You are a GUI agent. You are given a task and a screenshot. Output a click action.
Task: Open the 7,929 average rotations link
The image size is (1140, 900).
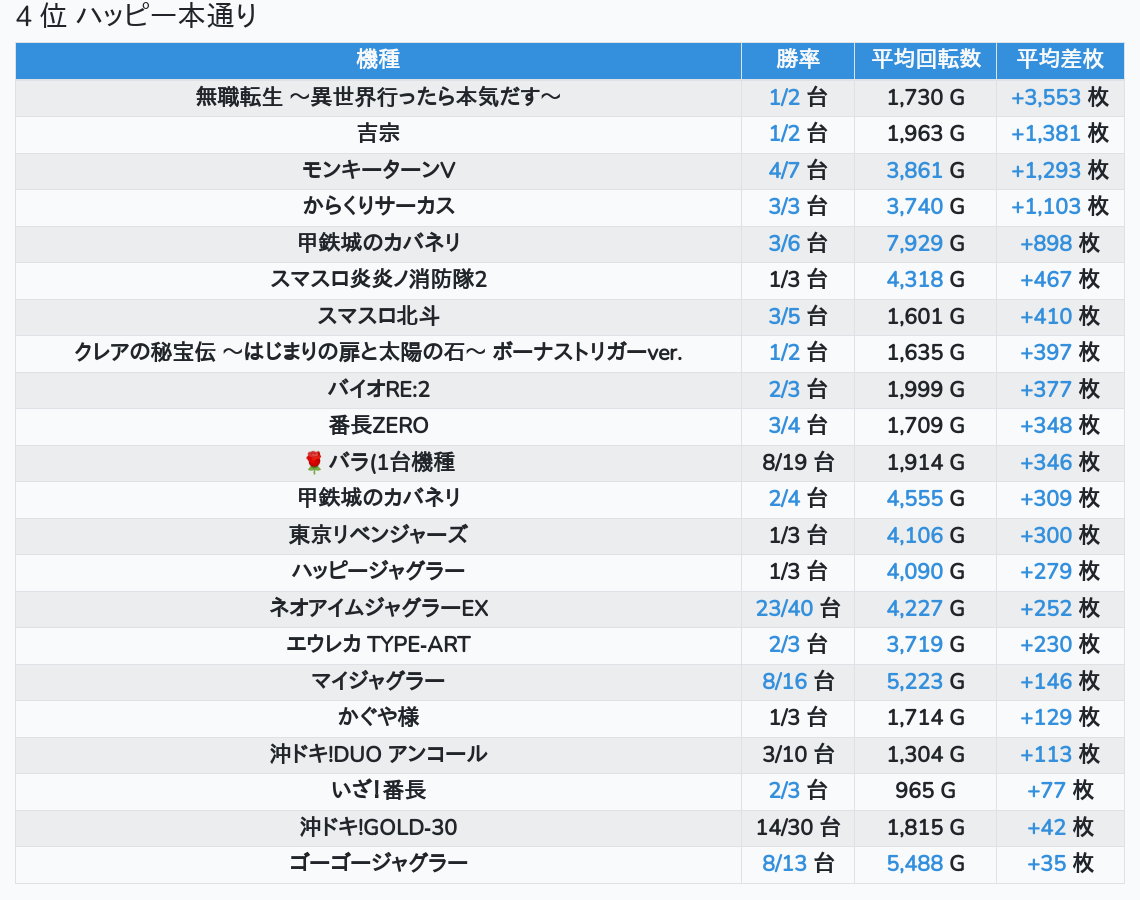coord(914,243)
